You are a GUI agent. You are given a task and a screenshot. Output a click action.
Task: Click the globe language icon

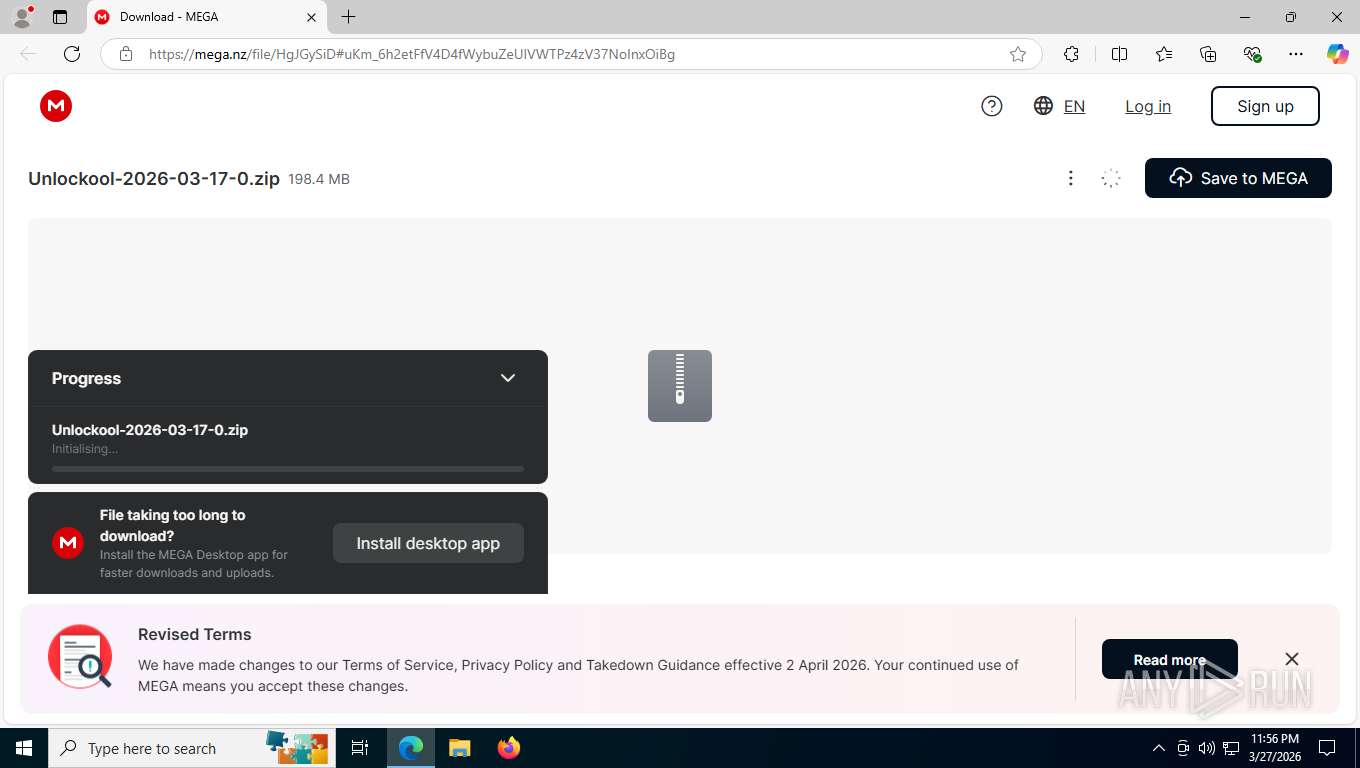click(1043, 106)
